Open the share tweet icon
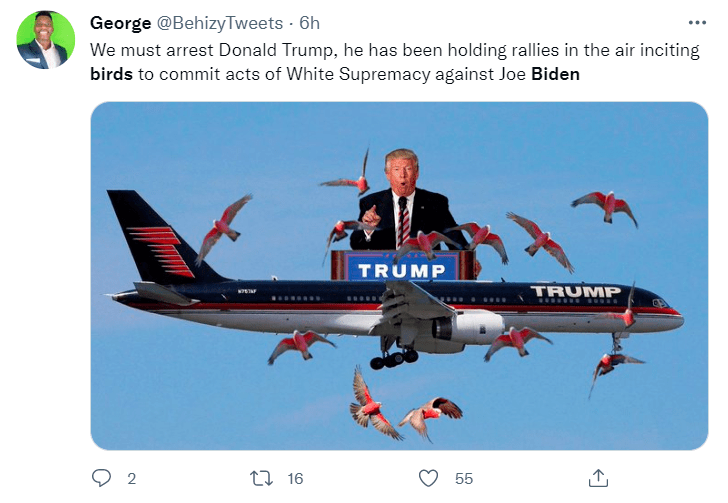728x503 pixels. click(x=599, y=478)
